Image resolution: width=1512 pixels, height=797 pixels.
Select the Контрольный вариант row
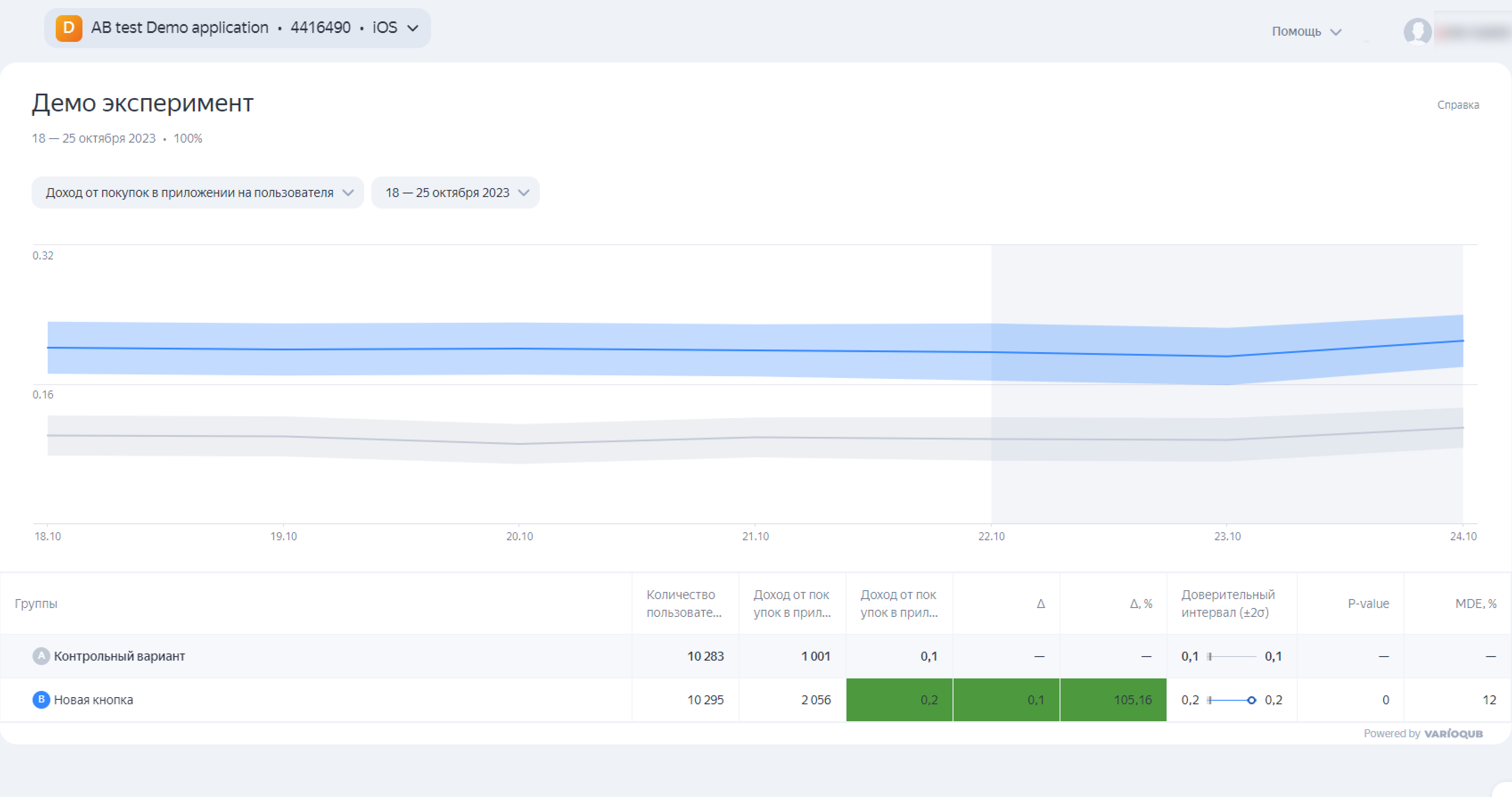click(x=119, y=656)
